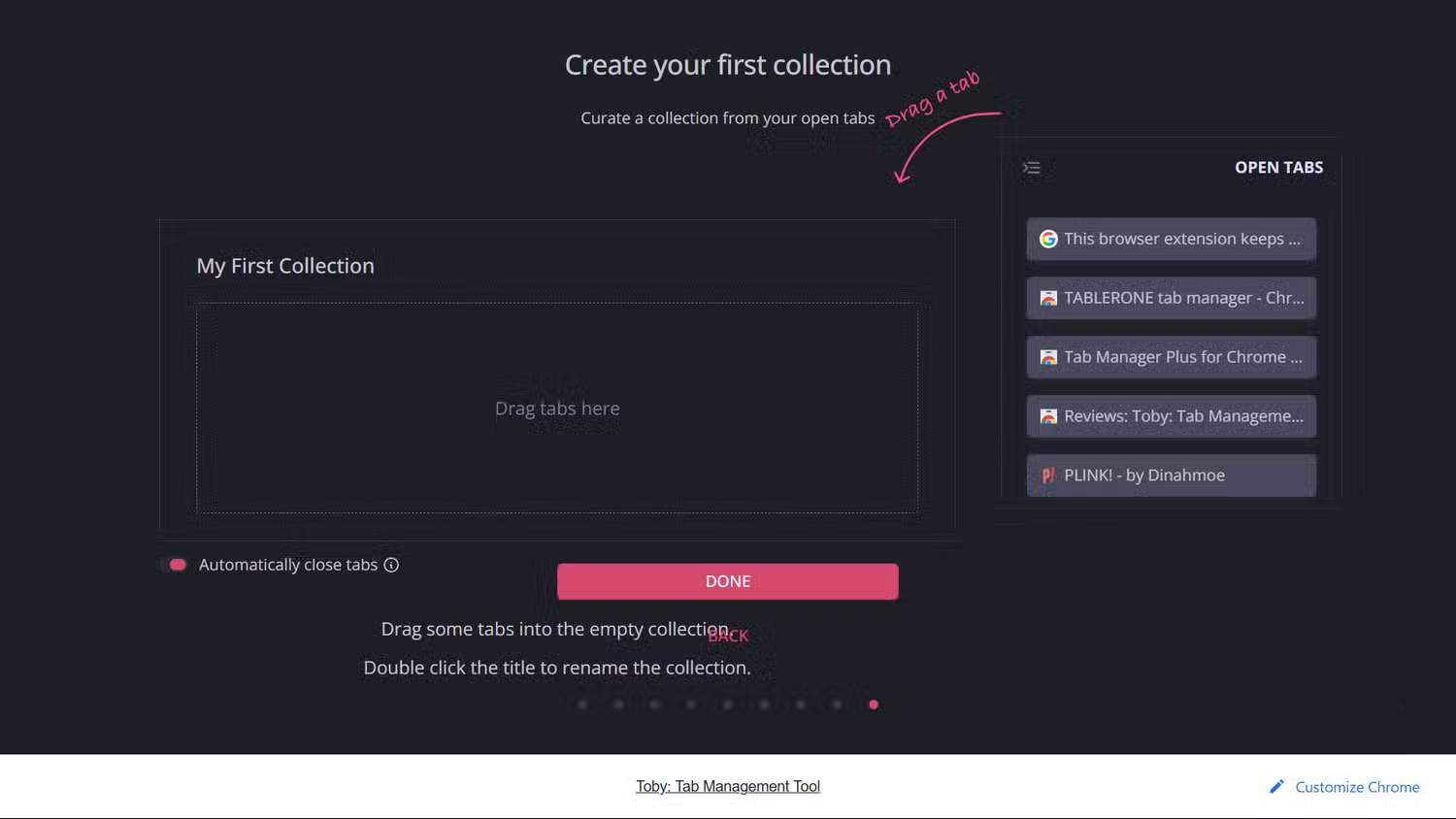Open the Toby: Tab Management Tool link
This screenshot has width=1456, height=819.
tap(728, 787)
